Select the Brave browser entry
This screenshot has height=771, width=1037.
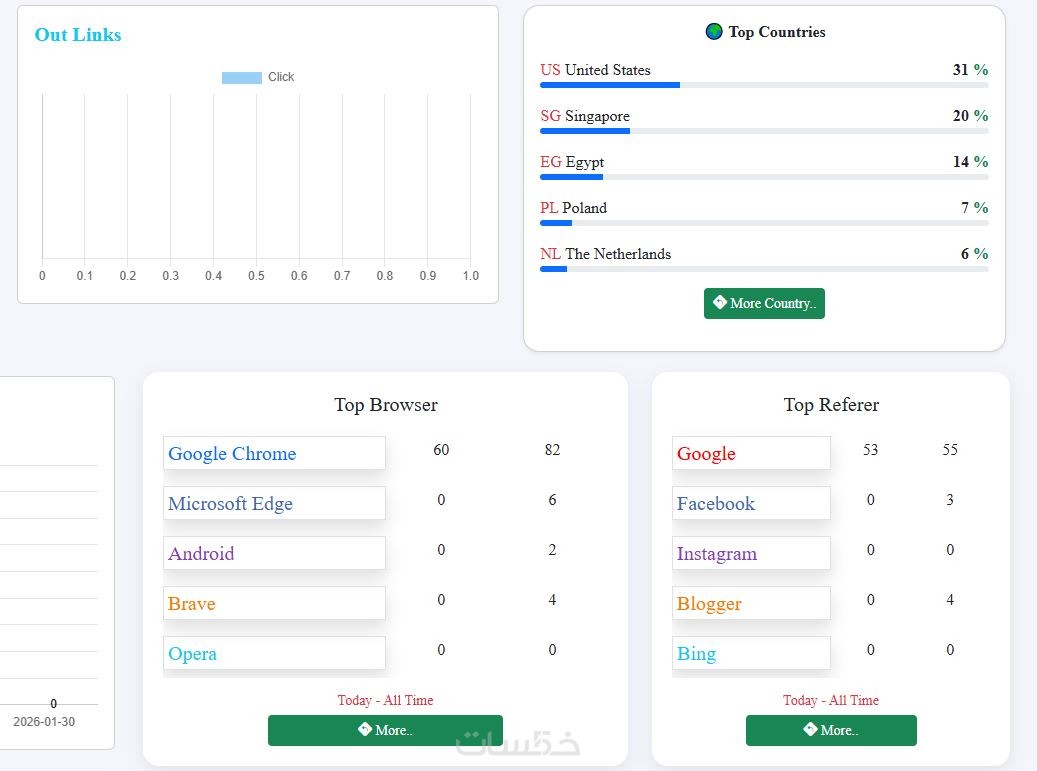click(x=274, y=603)
